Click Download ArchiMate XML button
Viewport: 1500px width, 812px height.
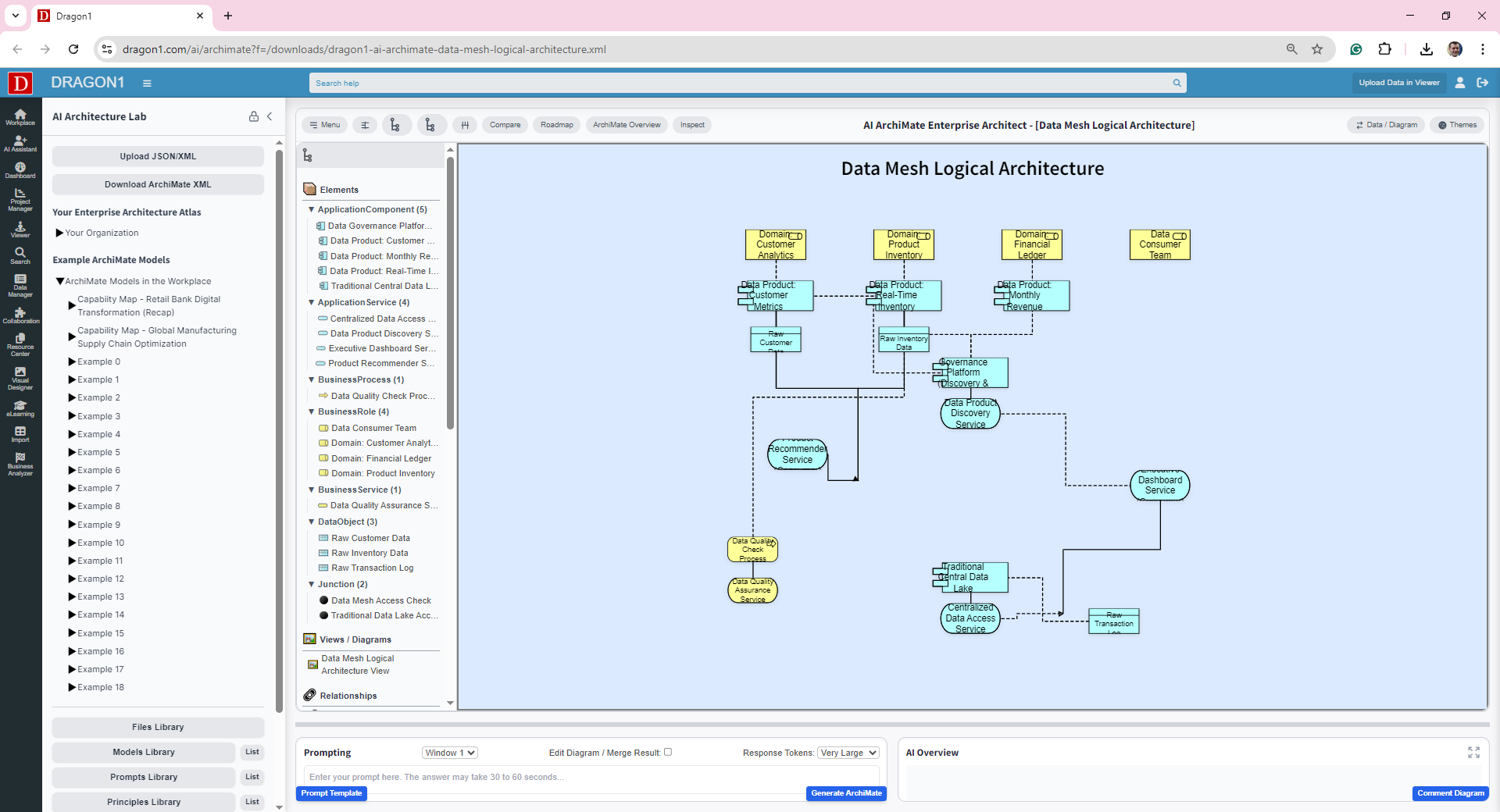pyautogui.click(x=158, y=184)
